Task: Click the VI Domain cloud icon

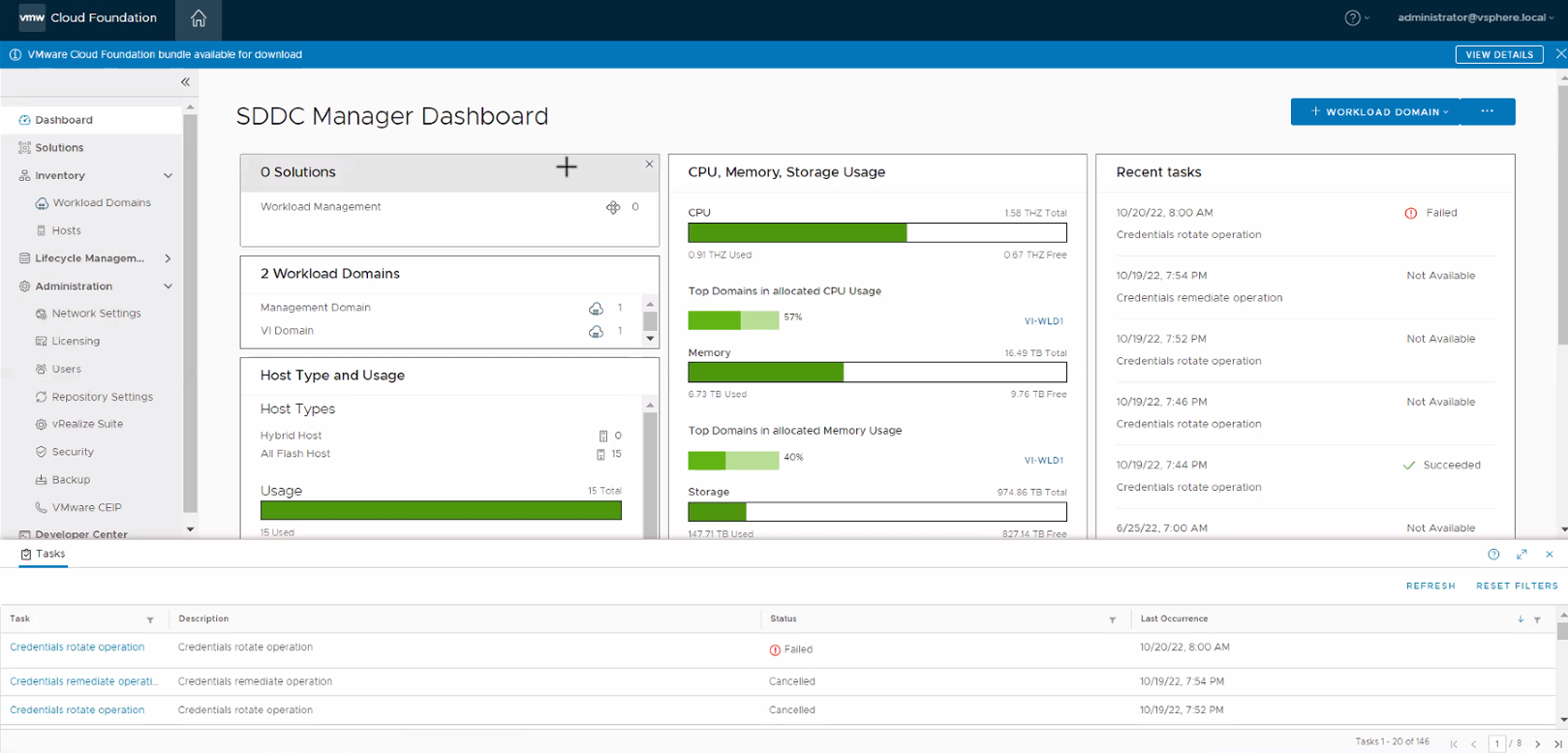Action: tap(596, 332)
